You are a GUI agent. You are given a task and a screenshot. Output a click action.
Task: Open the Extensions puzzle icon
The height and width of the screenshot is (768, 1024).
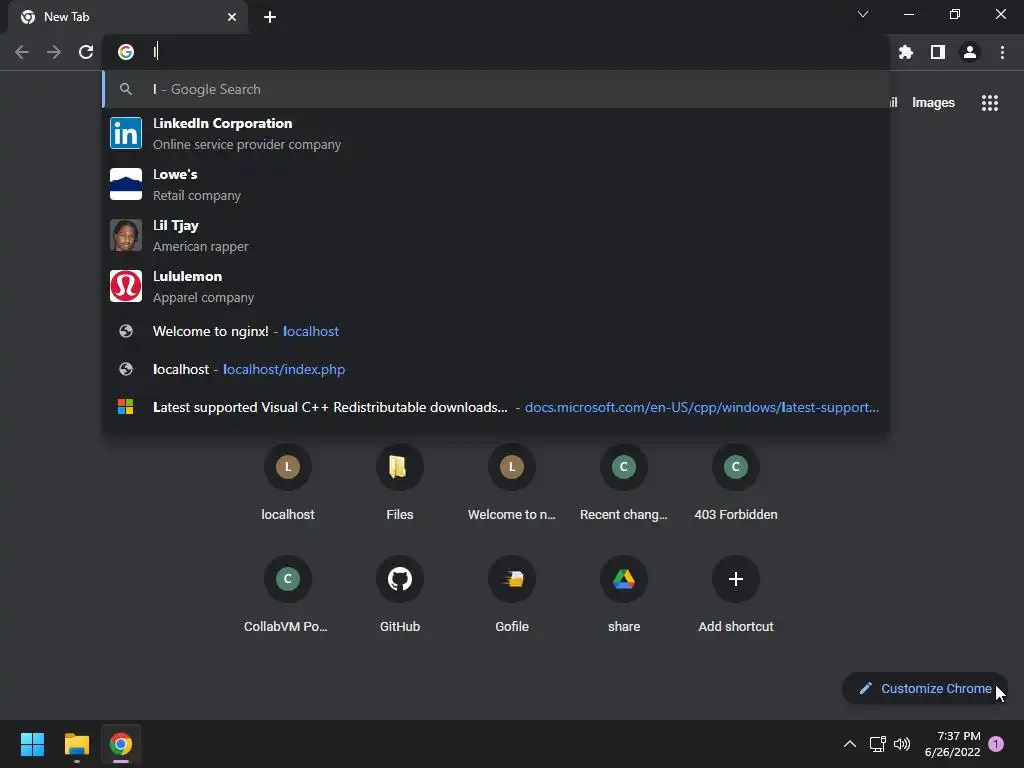906,52
